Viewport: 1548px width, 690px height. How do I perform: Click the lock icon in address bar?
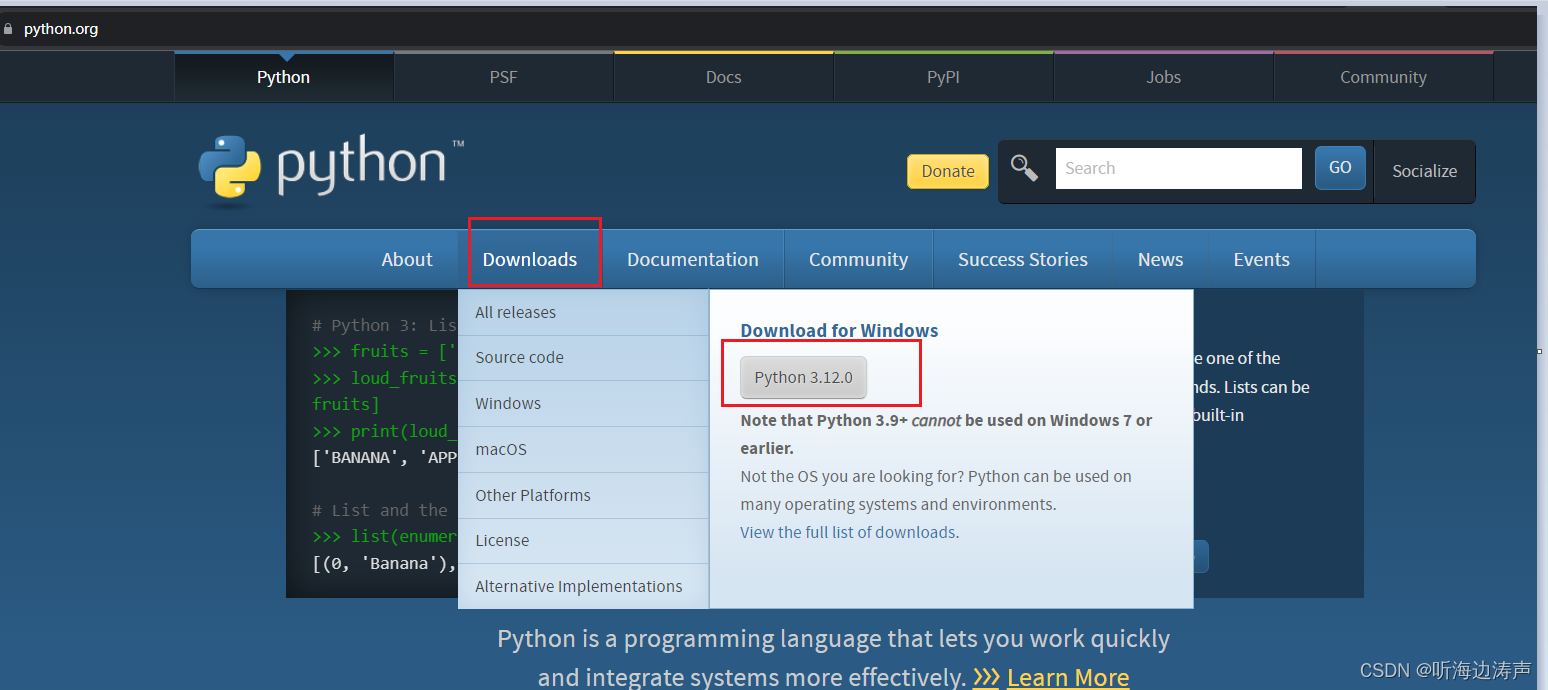(x=9, y=29)
